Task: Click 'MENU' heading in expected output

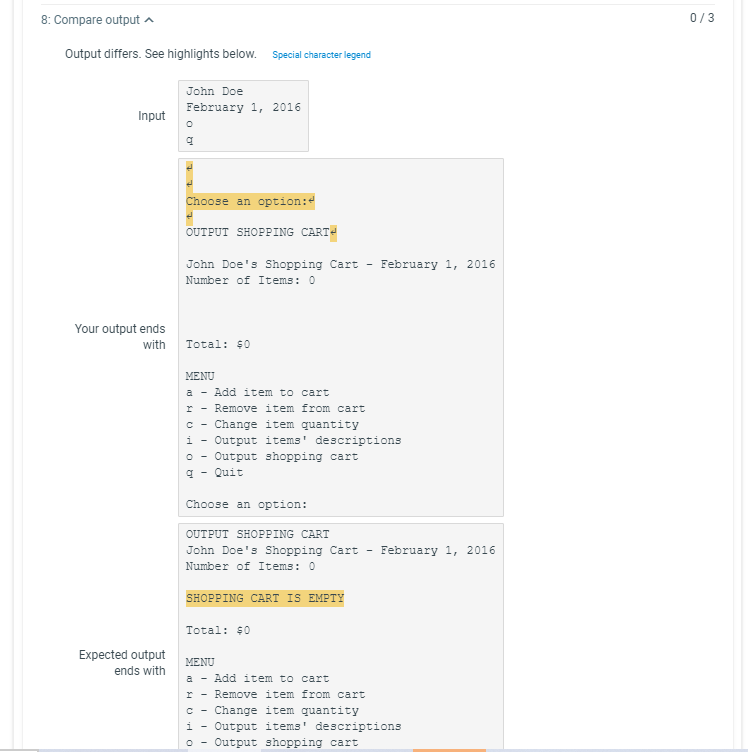Action: coord(200,662)
